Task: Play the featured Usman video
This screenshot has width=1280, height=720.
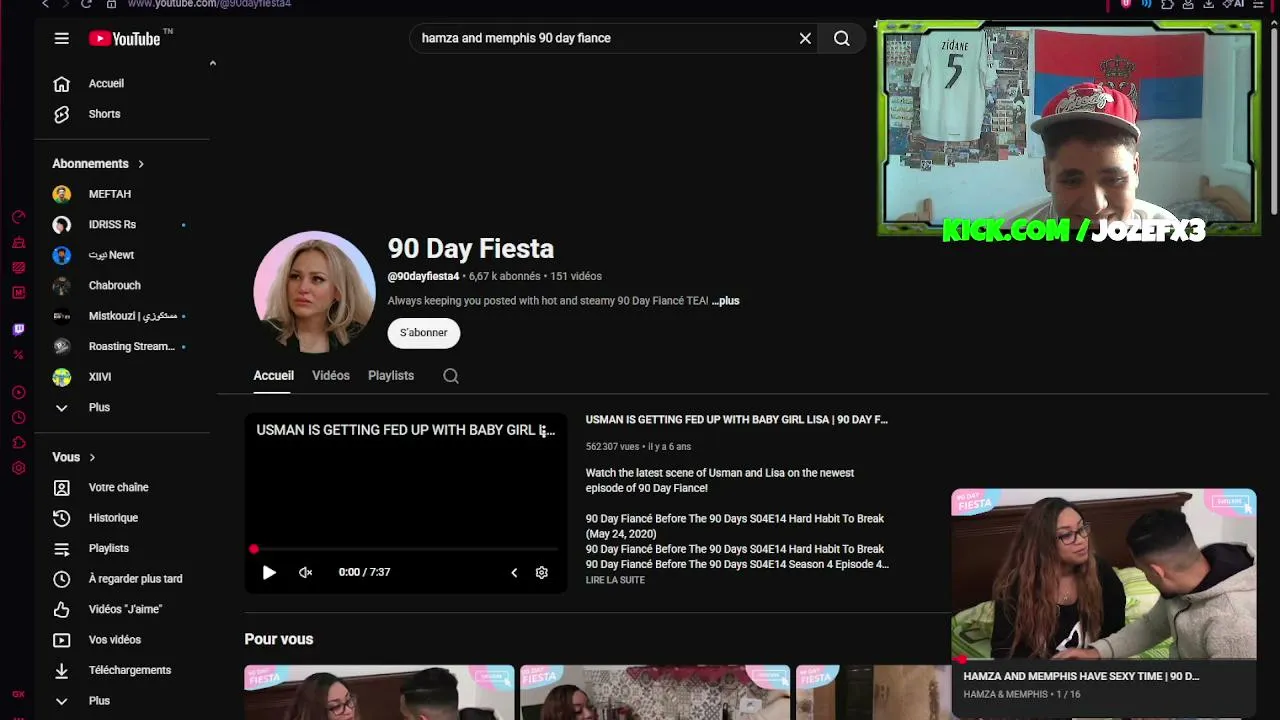Action: tap(269, 573)
